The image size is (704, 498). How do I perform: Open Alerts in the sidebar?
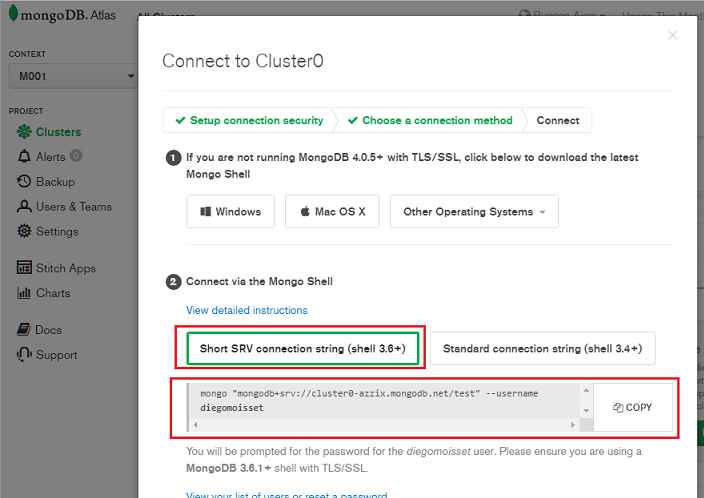point(51,157)
